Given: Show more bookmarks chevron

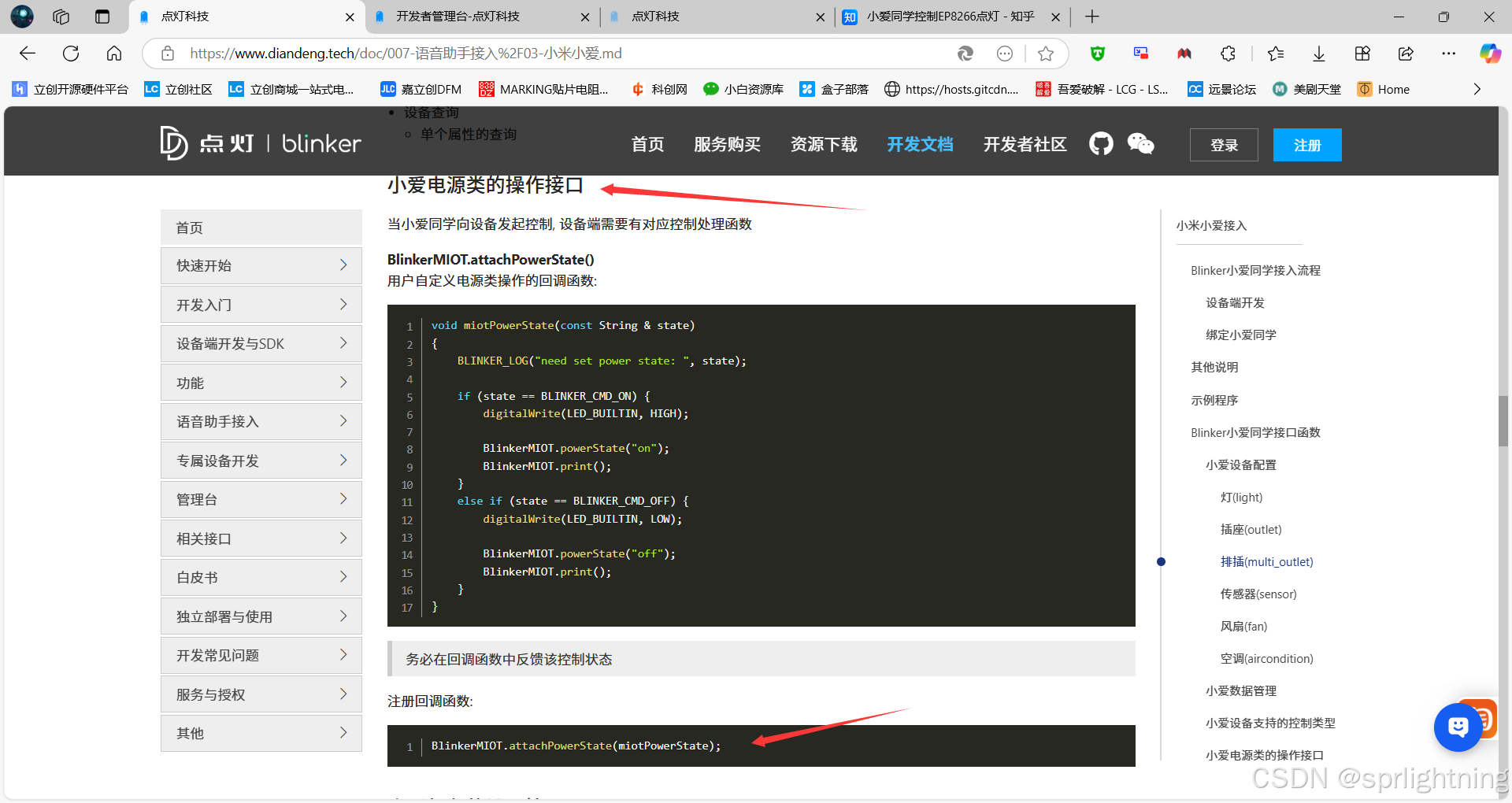Looking at the screenshot, I should tap(1477, 89).
